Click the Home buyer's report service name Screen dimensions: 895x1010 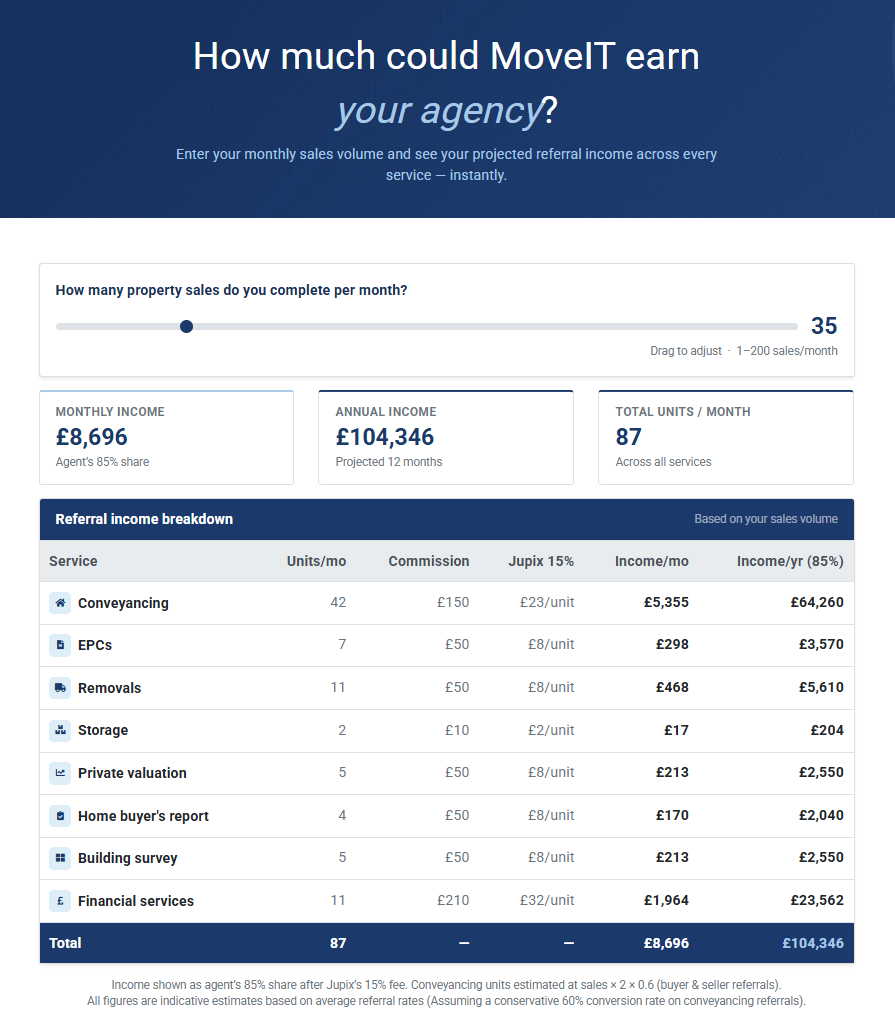(143, 816)
